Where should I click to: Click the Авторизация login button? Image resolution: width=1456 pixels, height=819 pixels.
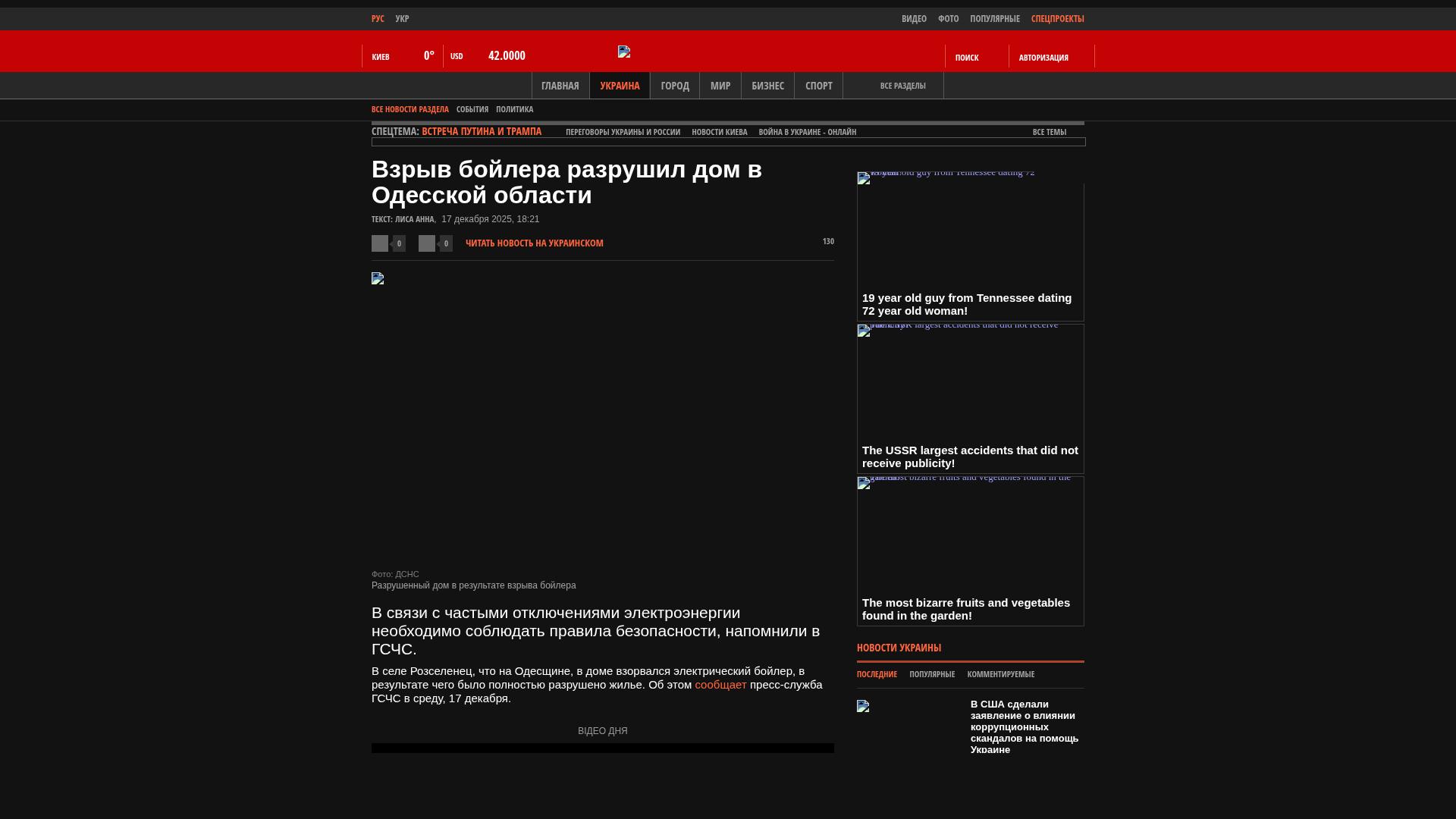pyautogui.click(x=1043, y=58)
